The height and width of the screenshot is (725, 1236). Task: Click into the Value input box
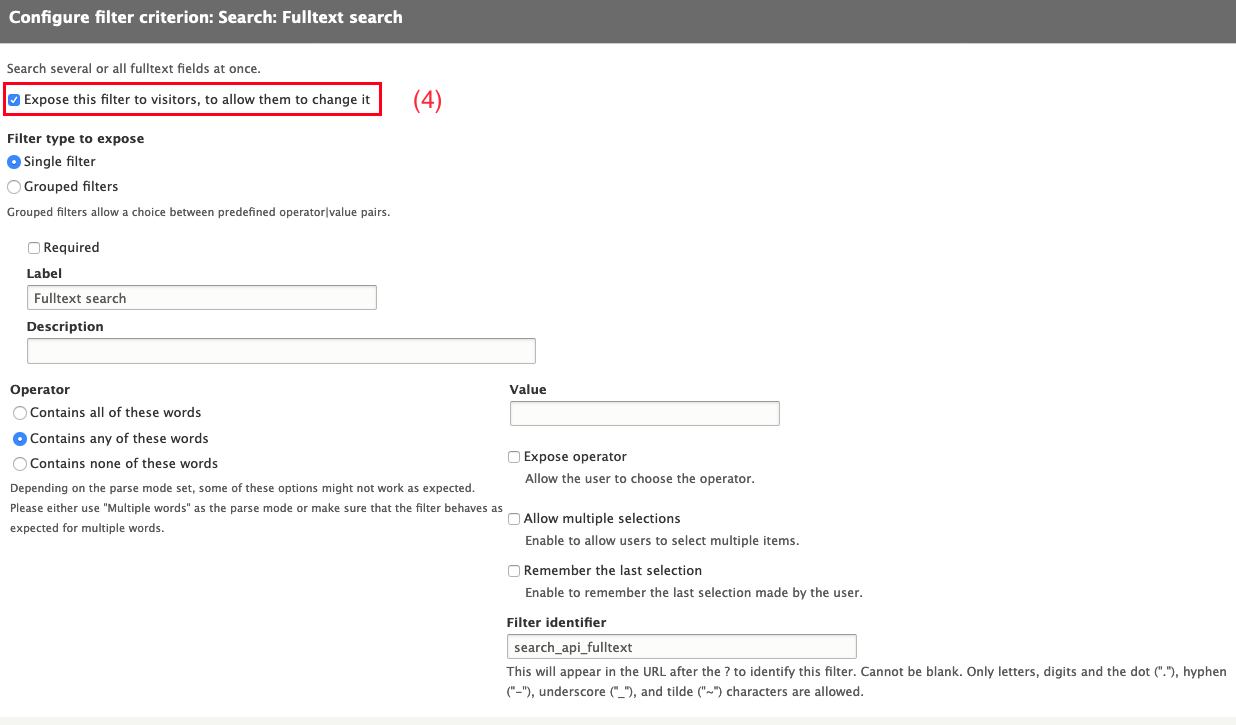coord(644,414)
